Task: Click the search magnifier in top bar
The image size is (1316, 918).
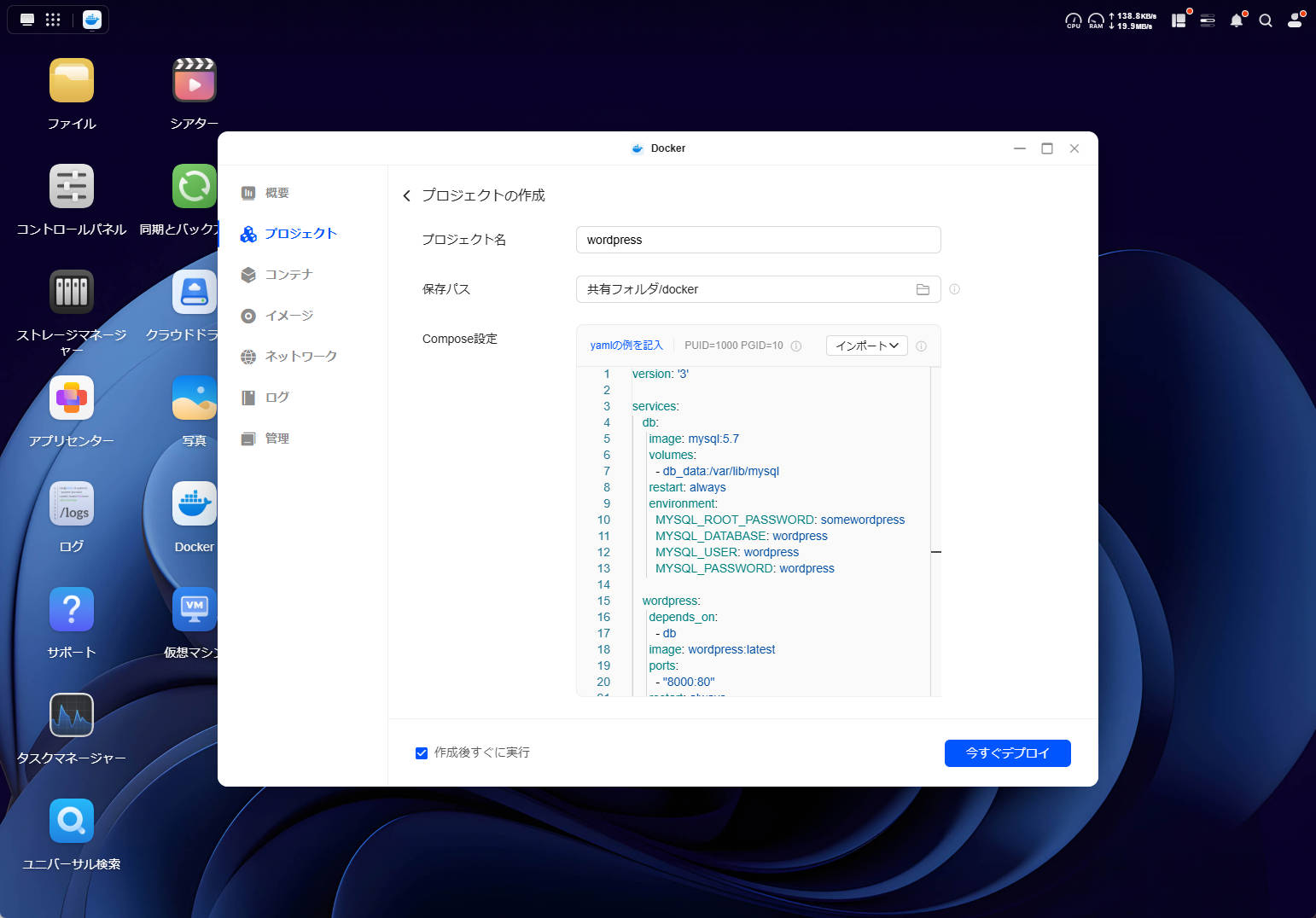Action: coord(1266,20)
